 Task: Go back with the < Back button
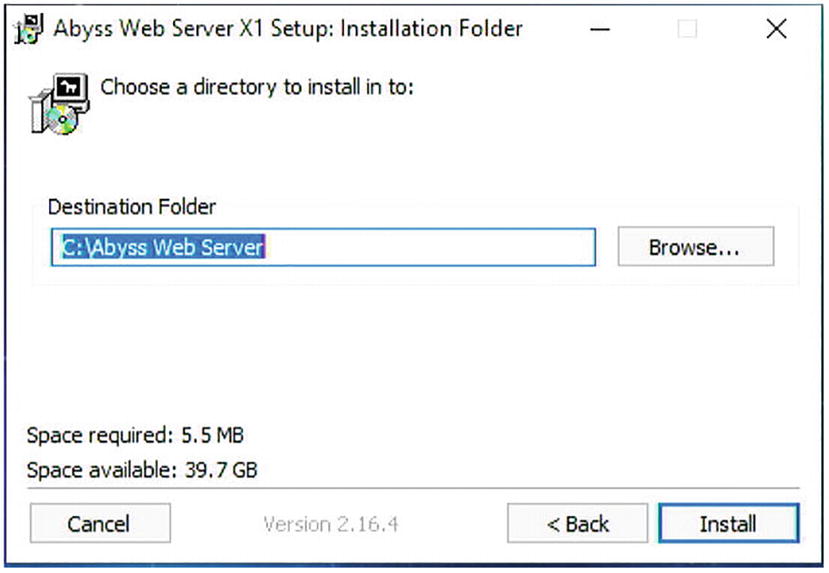[577, 523]
